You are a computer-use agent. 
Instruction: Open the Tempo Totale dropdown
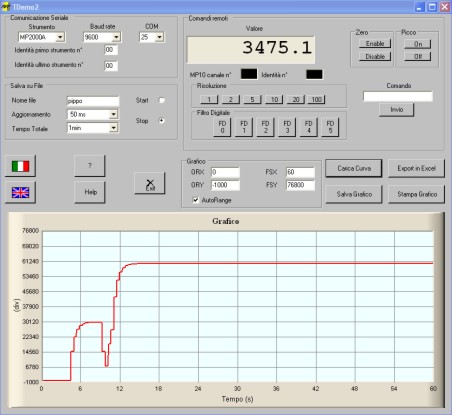[114, 128]
